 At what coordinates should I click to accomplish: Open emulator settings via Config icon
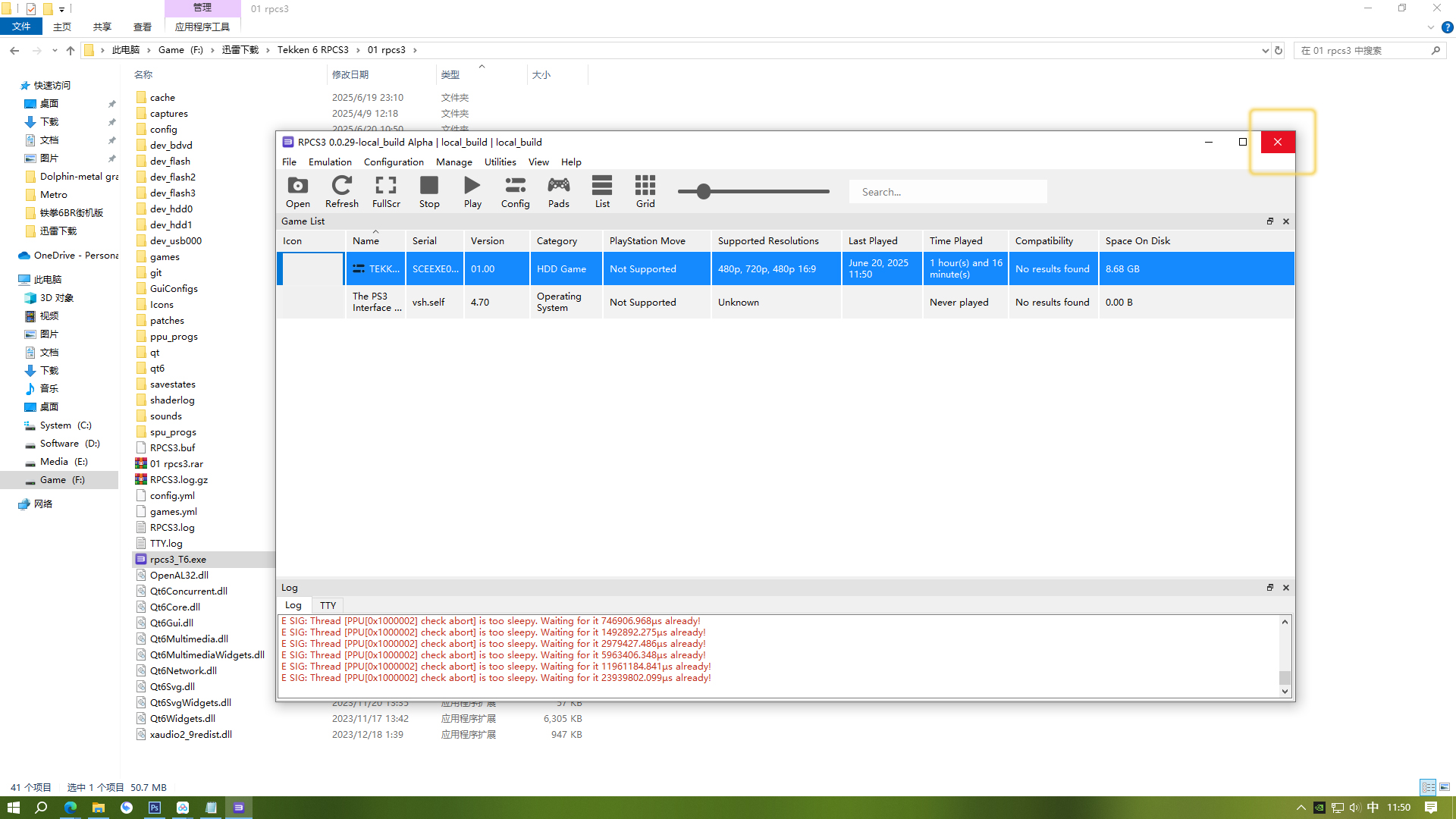[516, 193]
